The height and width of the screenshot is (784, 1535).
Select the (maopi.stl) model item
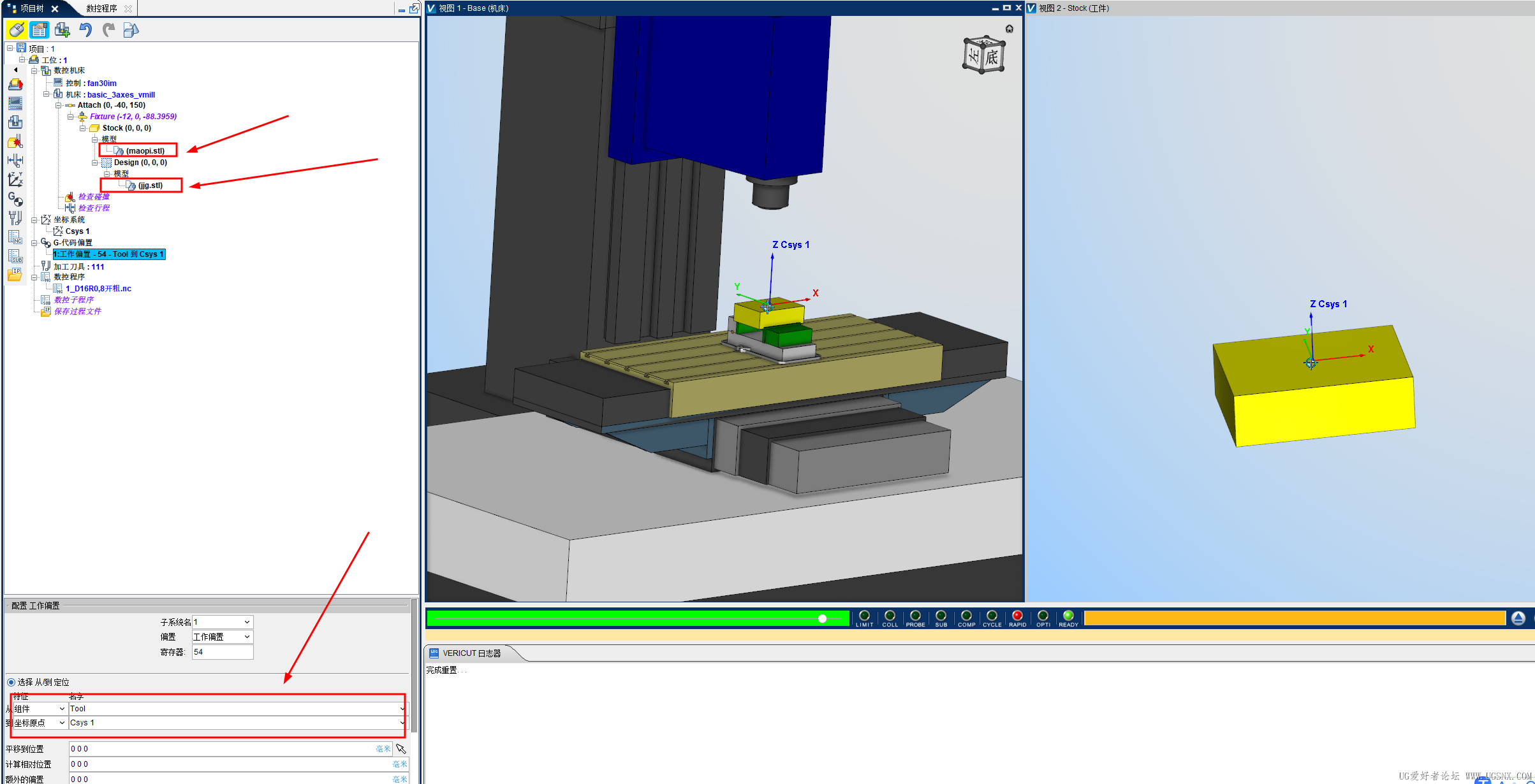coord(145,151)
